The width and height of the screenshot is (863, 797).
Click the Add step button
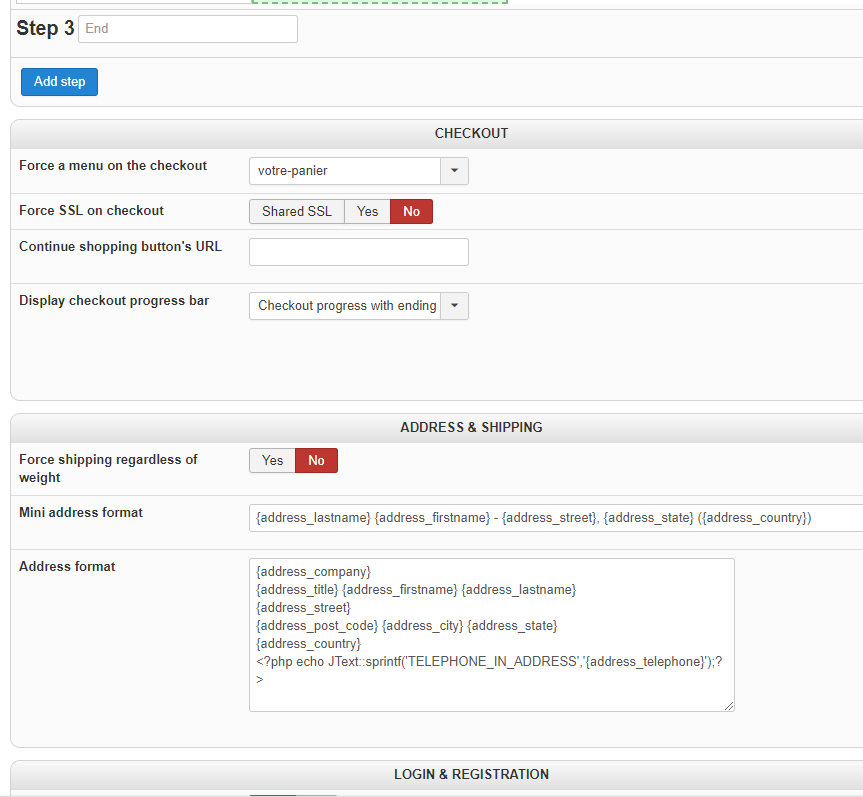click(x=59, y=82)
